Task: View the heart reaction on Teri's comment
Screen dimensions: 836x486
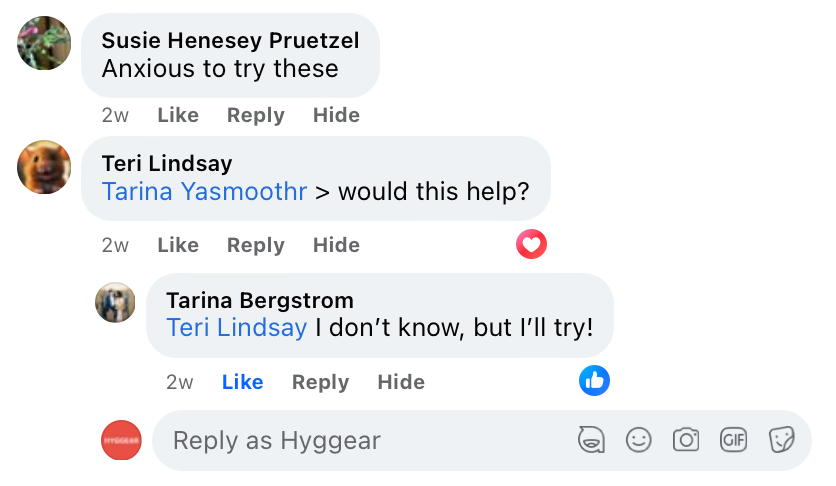Action: pyautogui.click(x=532, y=244)
